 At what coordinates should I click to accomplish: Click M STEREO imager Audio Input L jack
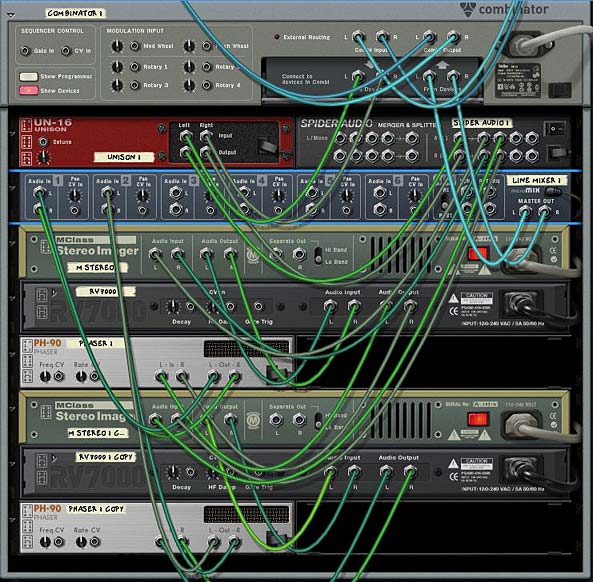click(155, 254)
